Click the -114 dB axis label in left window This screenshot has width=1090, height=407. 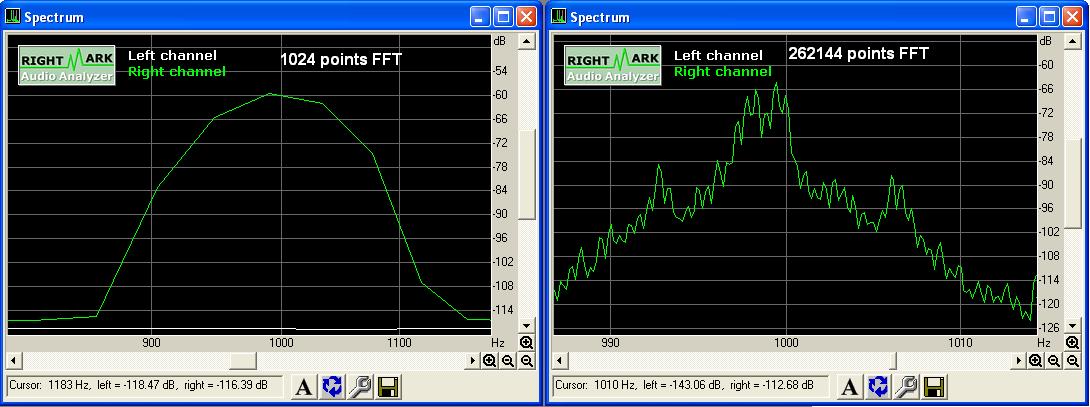pos(504,310)
